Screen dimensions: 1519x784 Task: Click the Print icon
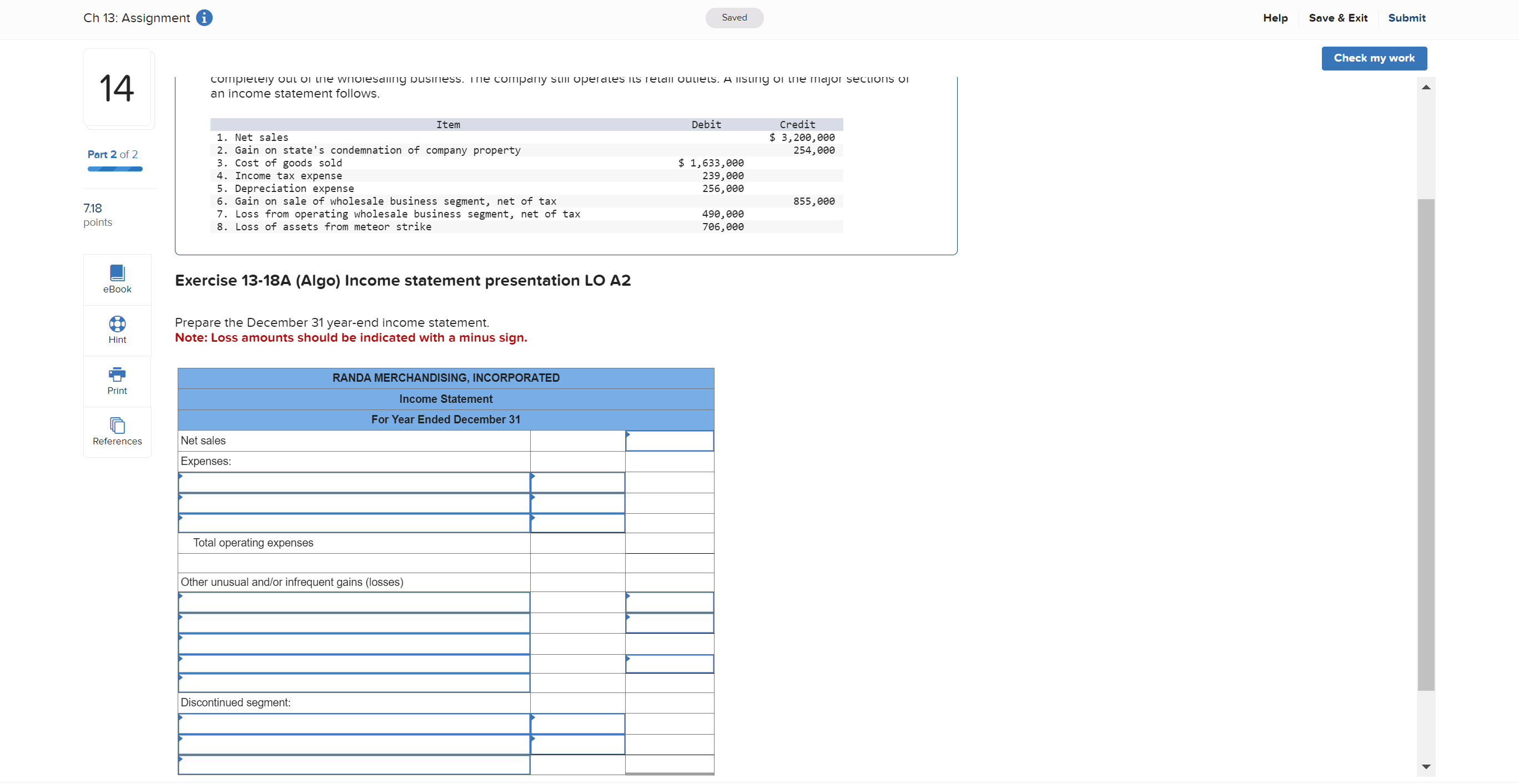point(117,380)
